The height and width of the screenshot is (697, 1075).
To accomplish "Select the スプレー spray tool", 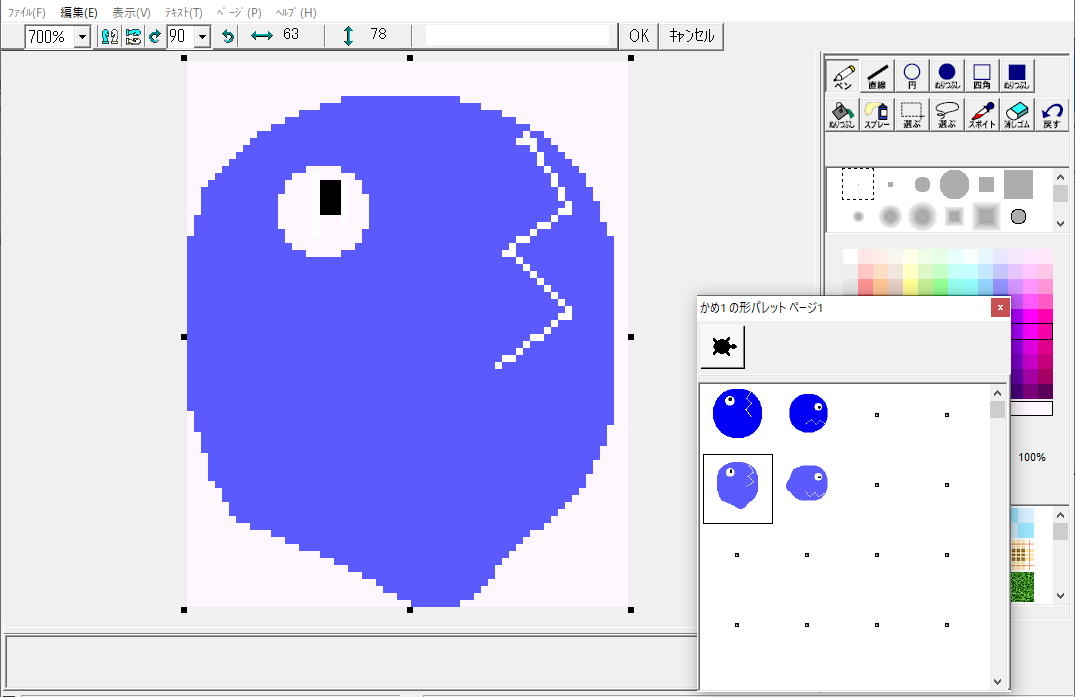I will coord(877,114).
